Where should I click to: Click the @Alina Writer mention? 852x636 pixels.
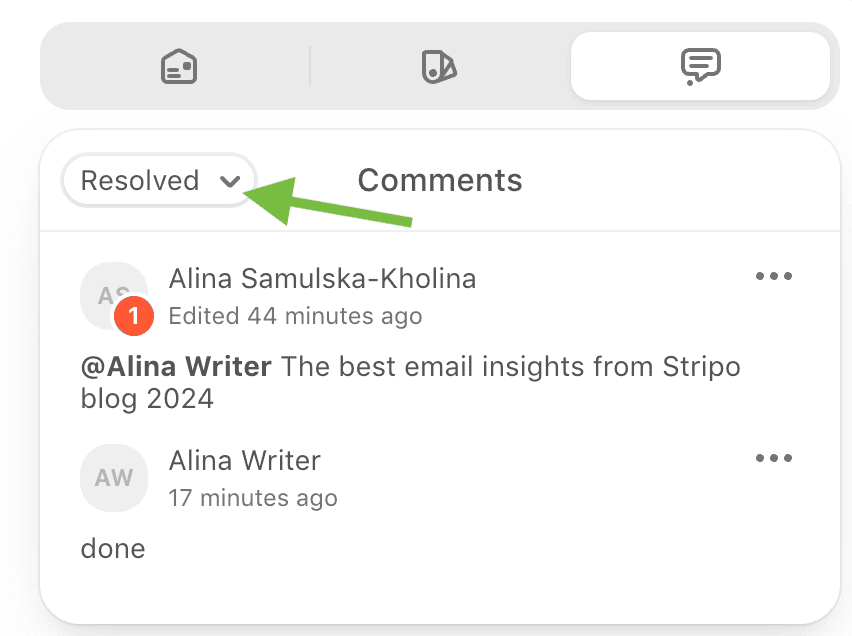175,366
